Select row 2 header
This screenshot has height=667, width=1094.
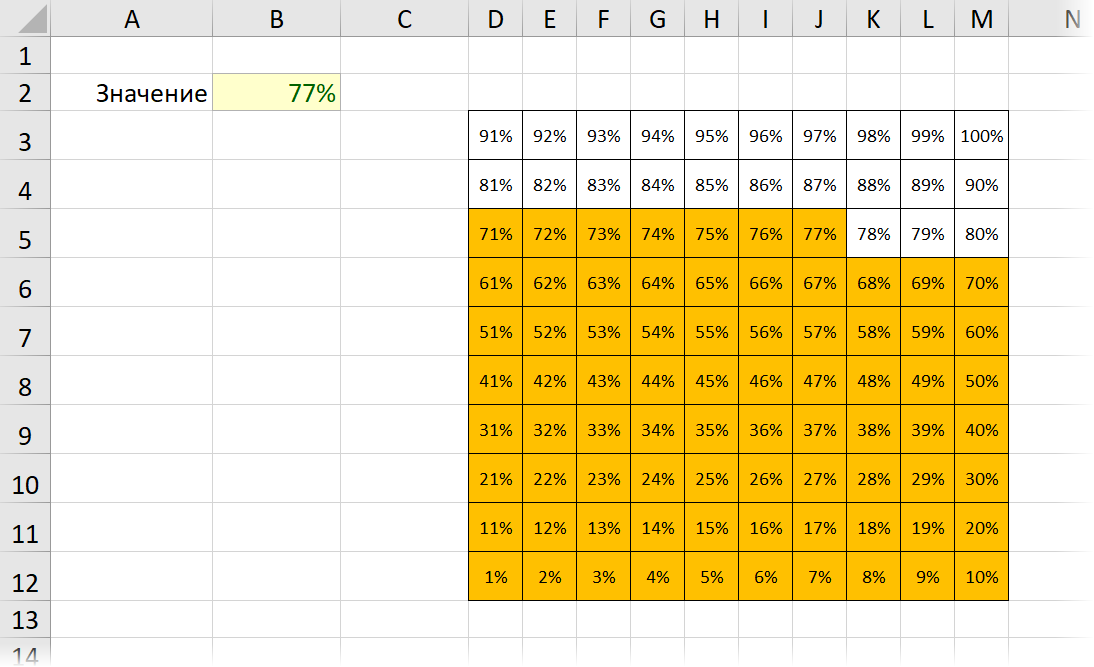pyautogui.click(x=25, y=92)
